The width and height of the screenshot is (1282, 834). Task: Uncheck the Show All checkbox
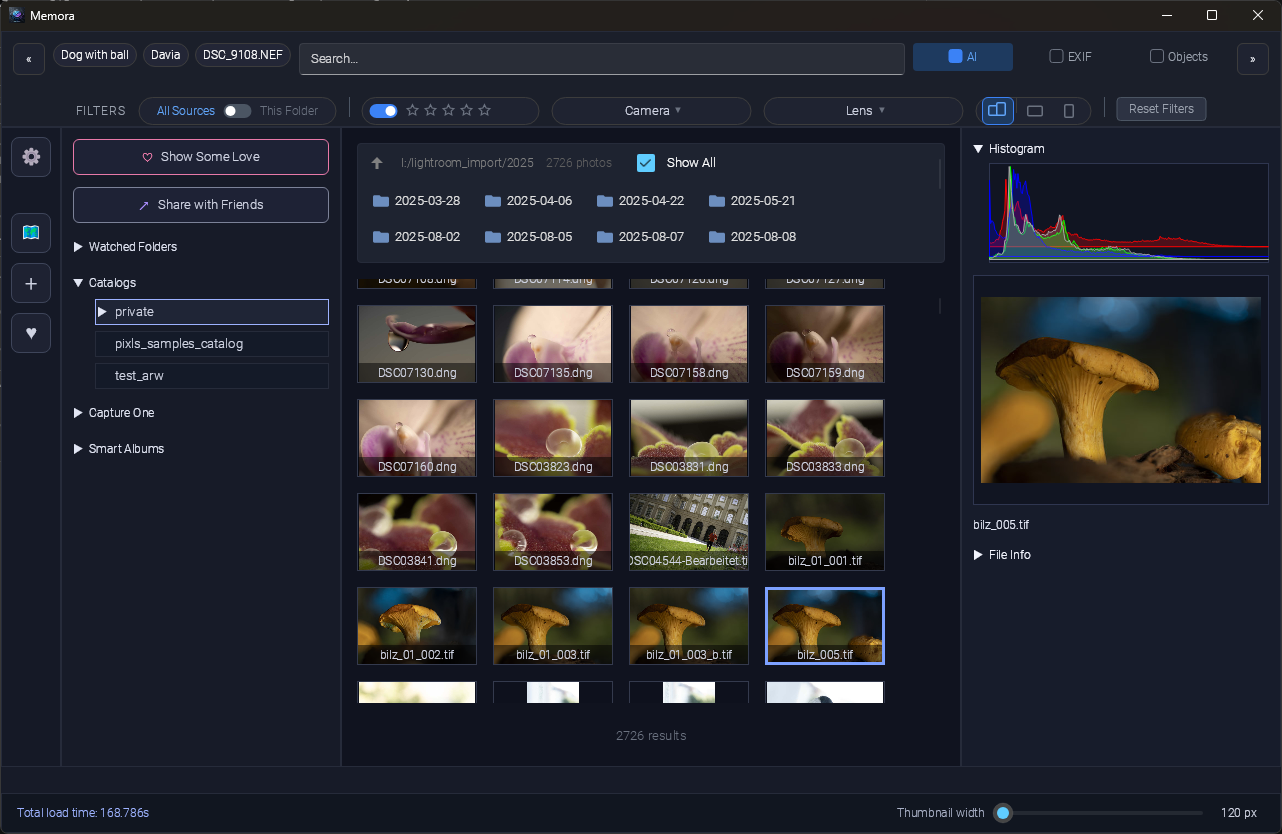coord(645,162)
